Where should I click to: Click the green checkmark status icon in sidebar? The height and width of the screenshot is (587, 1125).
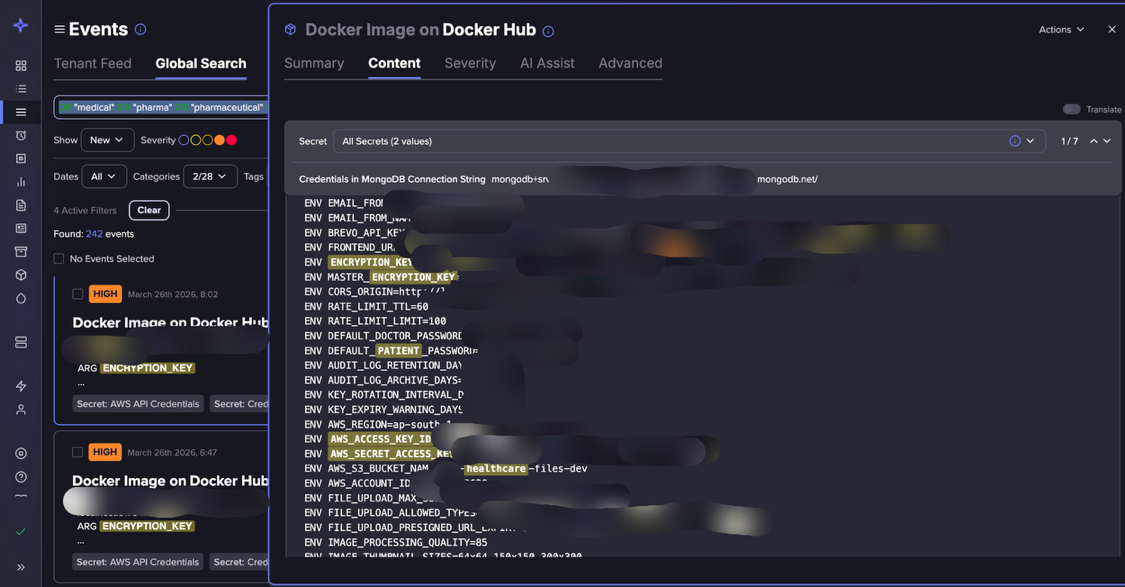(x=21, y=532)
